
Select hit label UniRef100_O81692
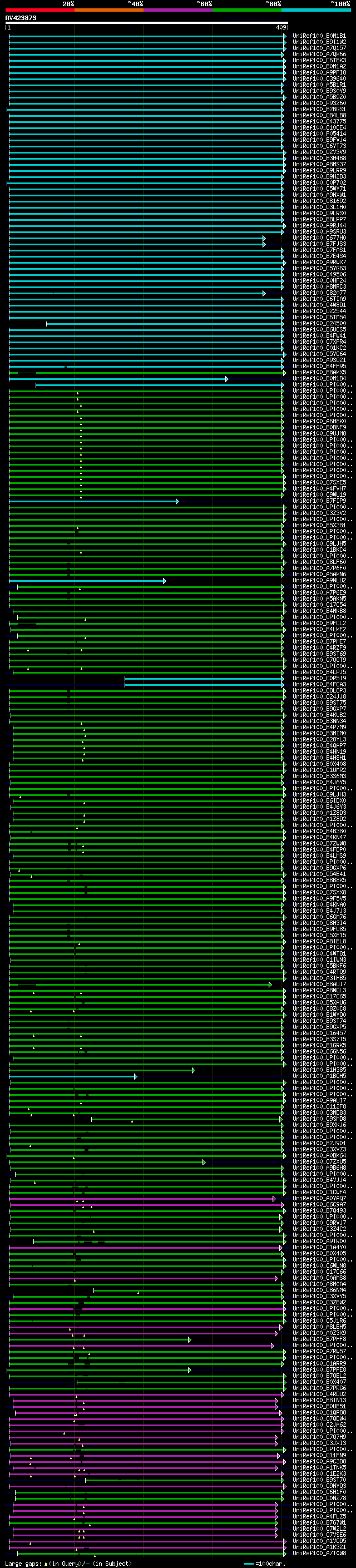tap(319, 201)
